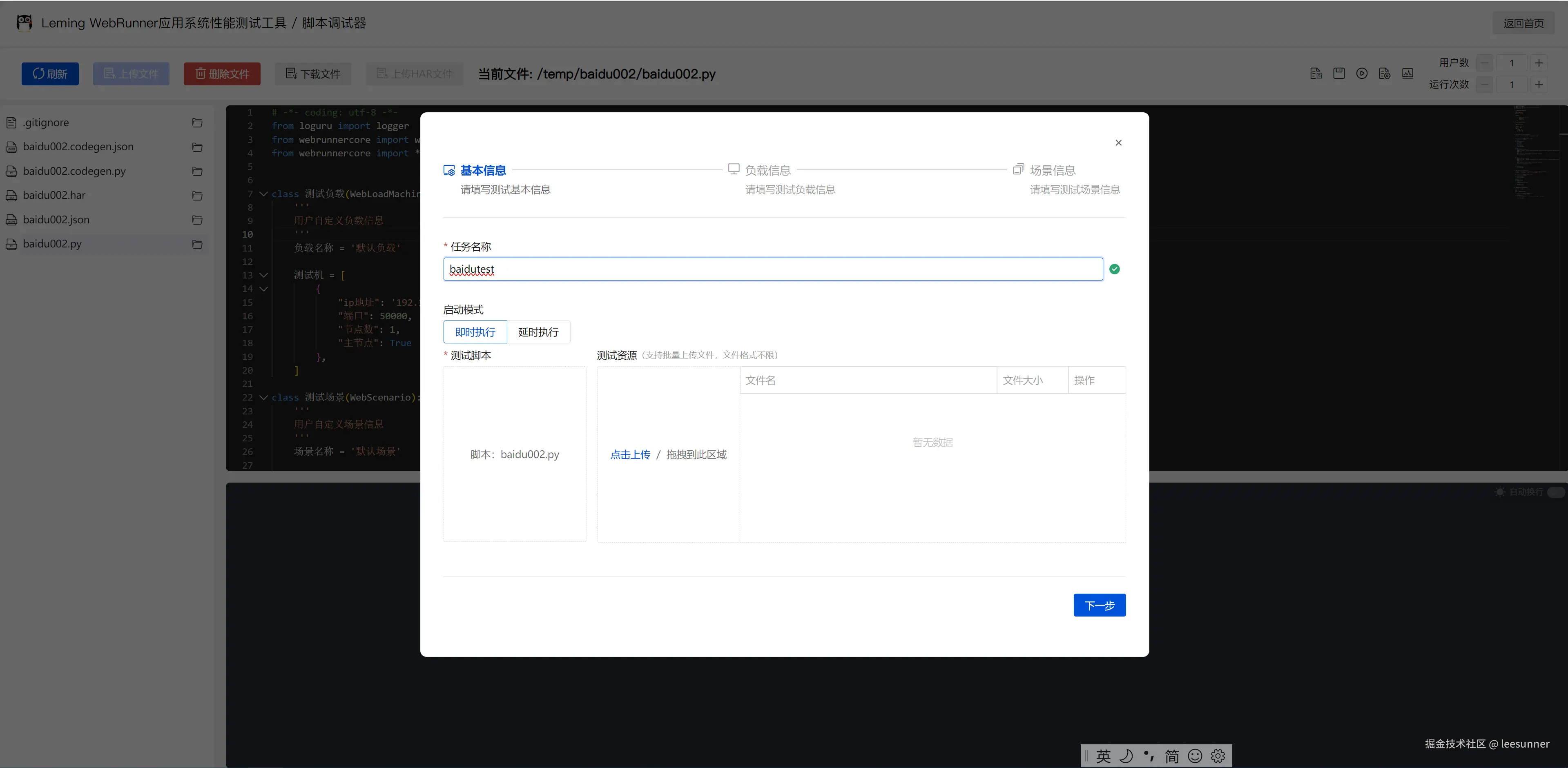The width and height of the screenshot is (1568, 768).
Task: Click the IME settings gear icon
Action: 1218,756
